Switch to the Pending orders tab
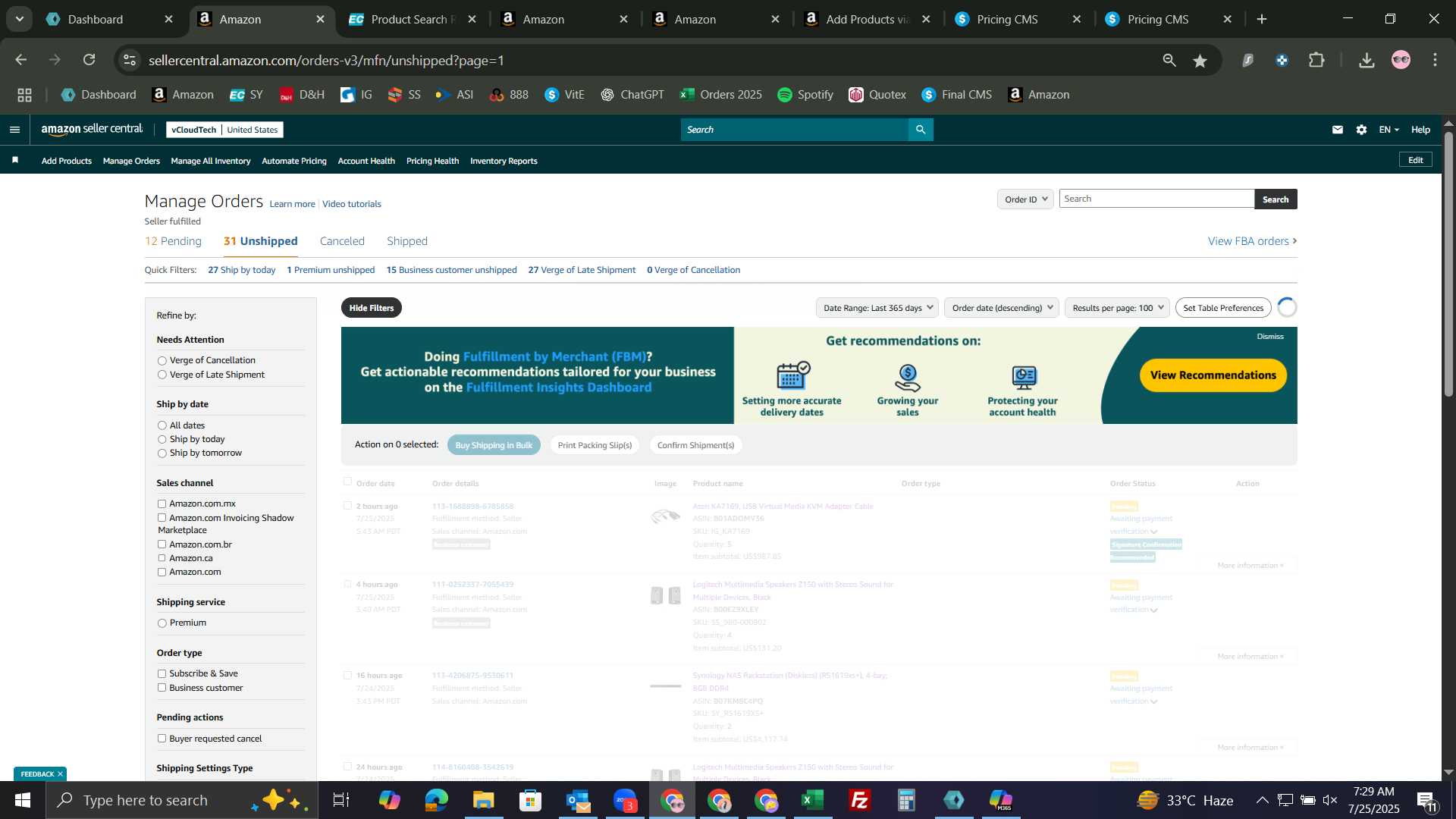1456x819 pixels. (x=173, y=241)
